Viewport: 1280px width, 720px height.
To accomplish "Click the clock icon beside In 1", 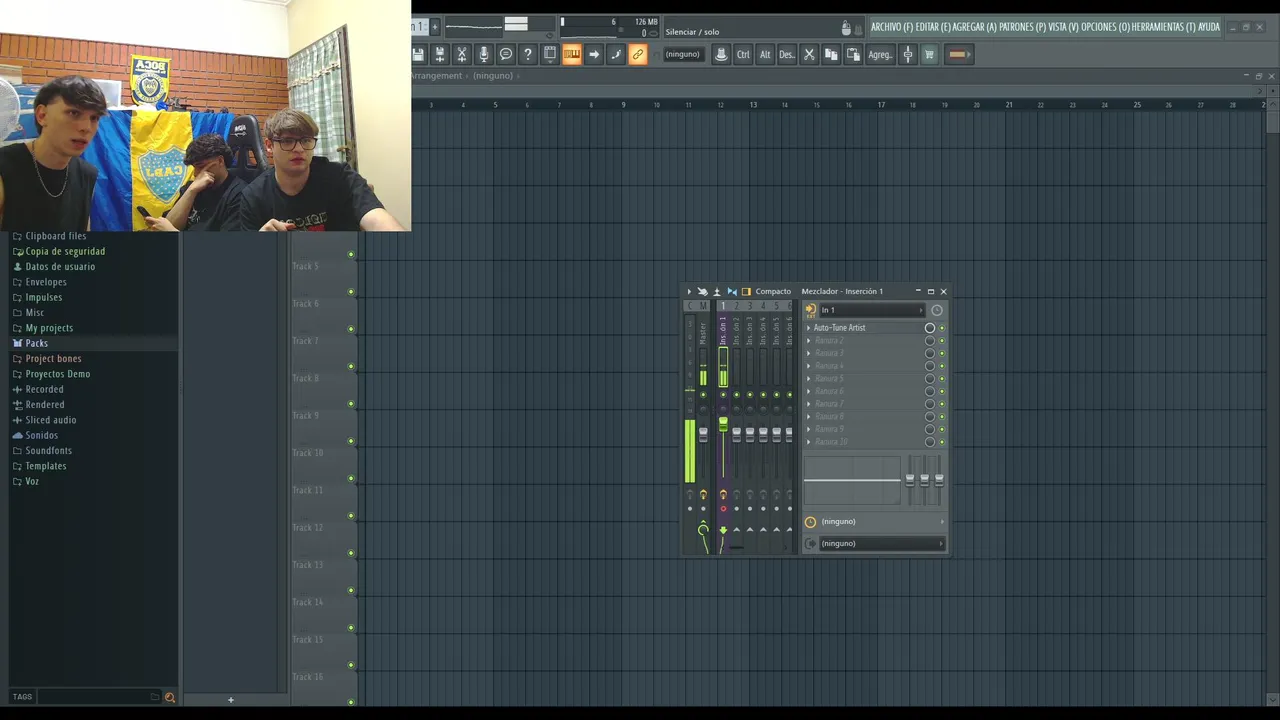I will [937, 310].
